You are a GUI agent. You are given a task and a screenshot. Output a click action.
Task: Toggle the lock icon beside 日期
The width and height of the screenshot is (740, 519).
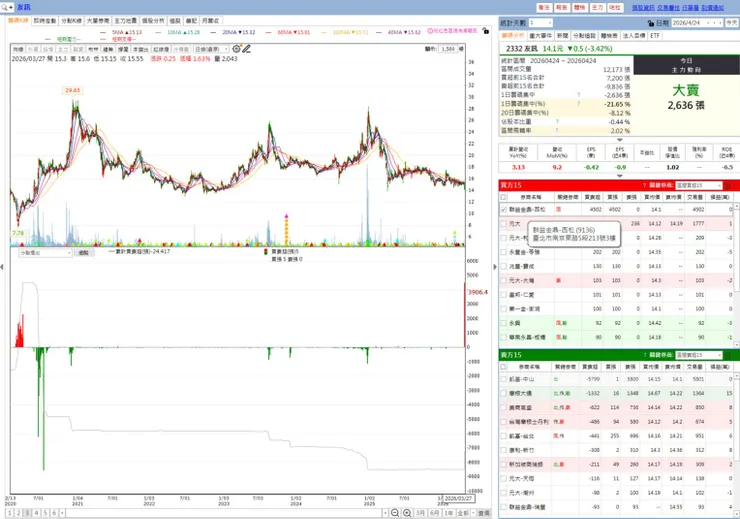[x=651, y=23]
